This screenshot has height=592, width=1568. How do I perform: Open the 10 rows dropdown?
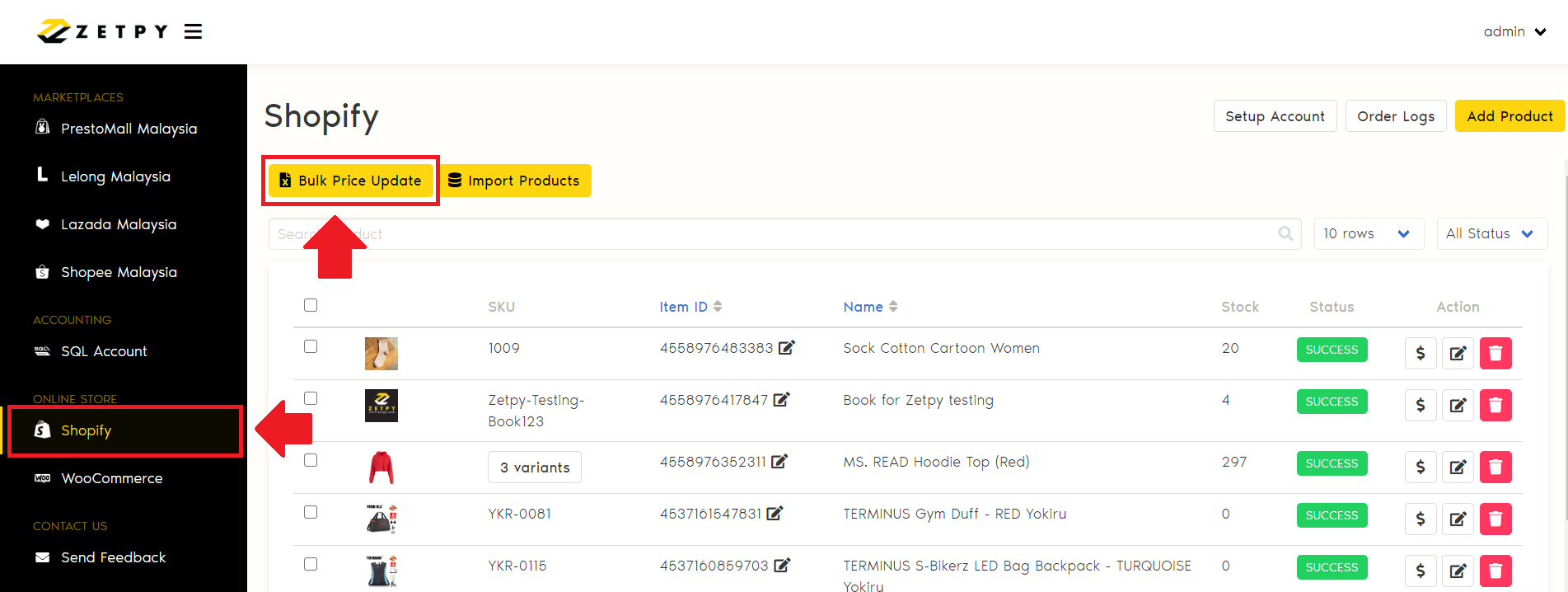pos(1366,234)
